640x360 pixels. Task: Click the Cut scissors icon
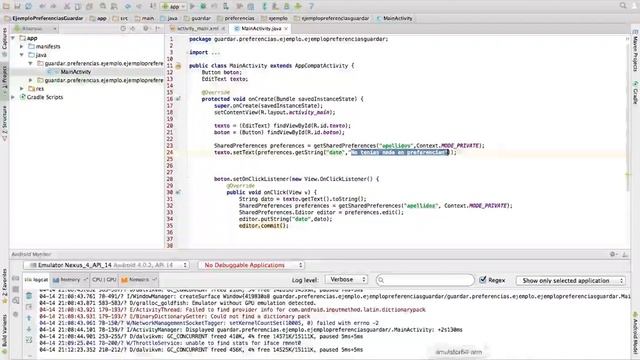(x=67, y=6)
